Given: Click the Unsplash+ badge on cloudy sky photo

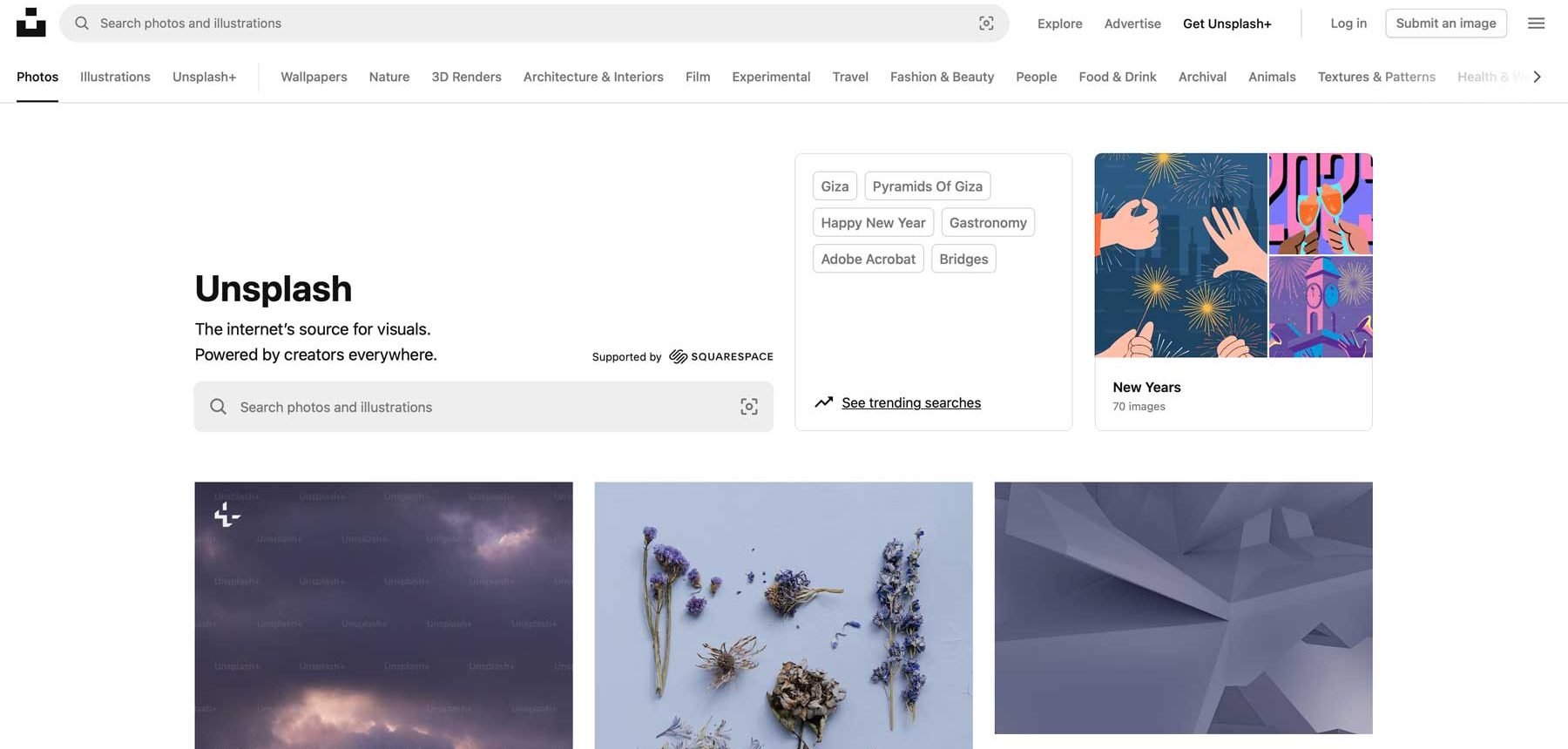Looking at the screenshot, I should coord(227,516).
